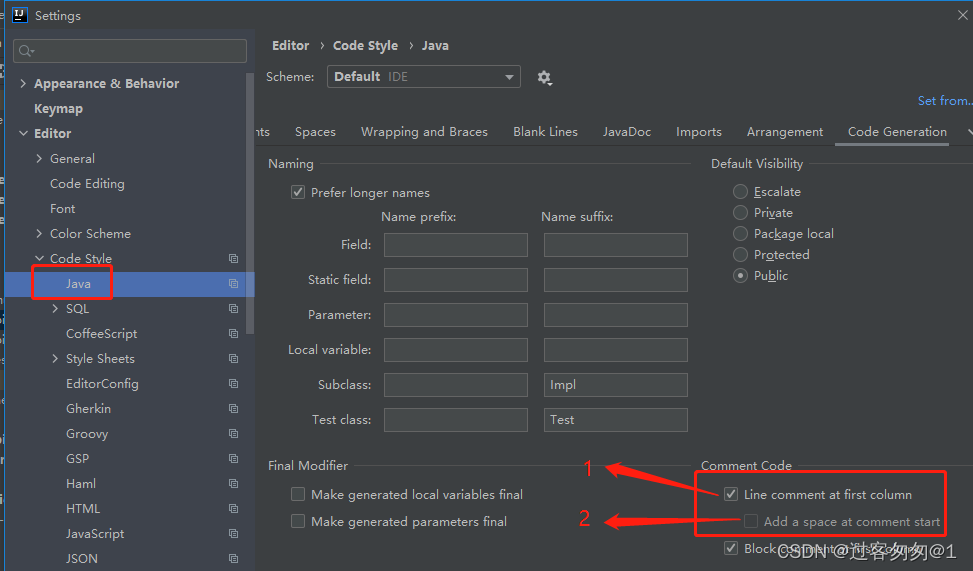This screenshot has width=973, height=571.
Task: Click the project-level icon beside JSON
Action: 233,559
